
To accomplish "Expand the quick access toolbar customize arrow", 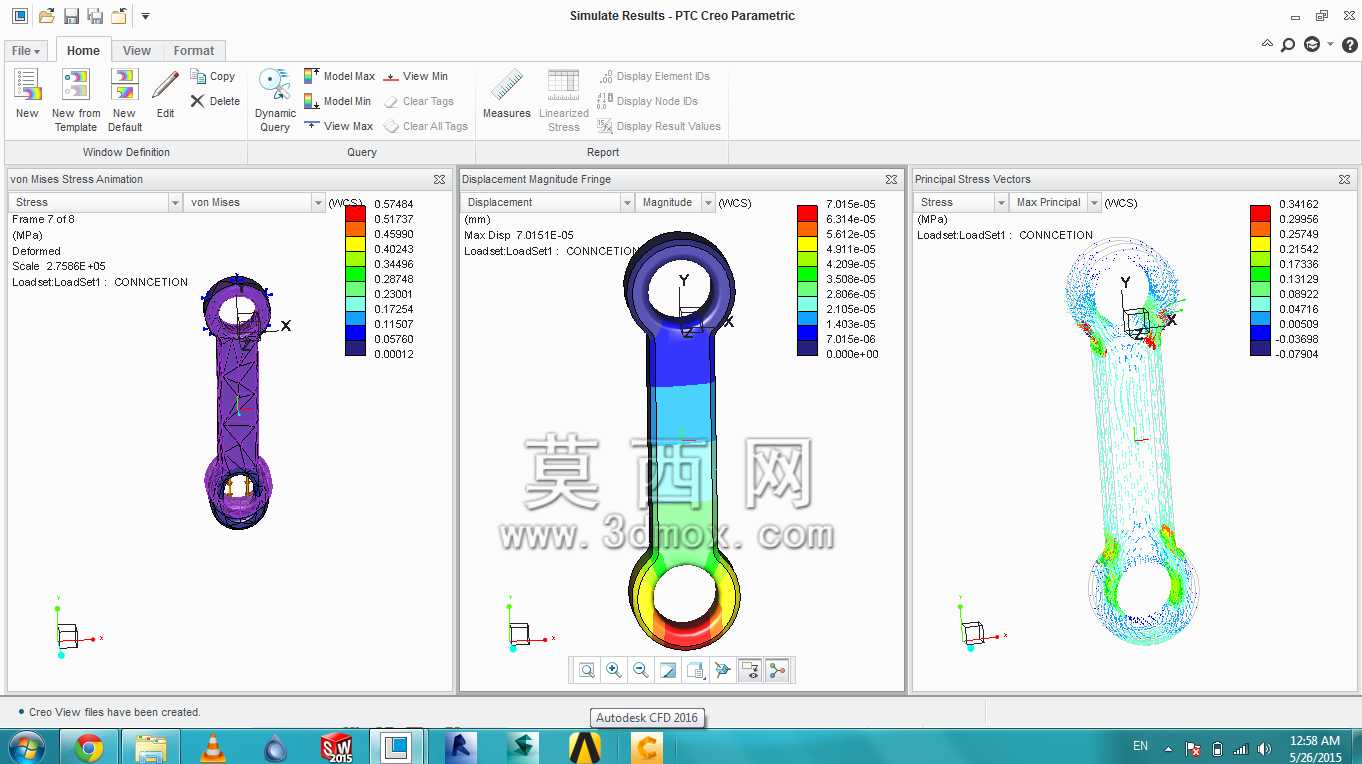I will [146, 16].
